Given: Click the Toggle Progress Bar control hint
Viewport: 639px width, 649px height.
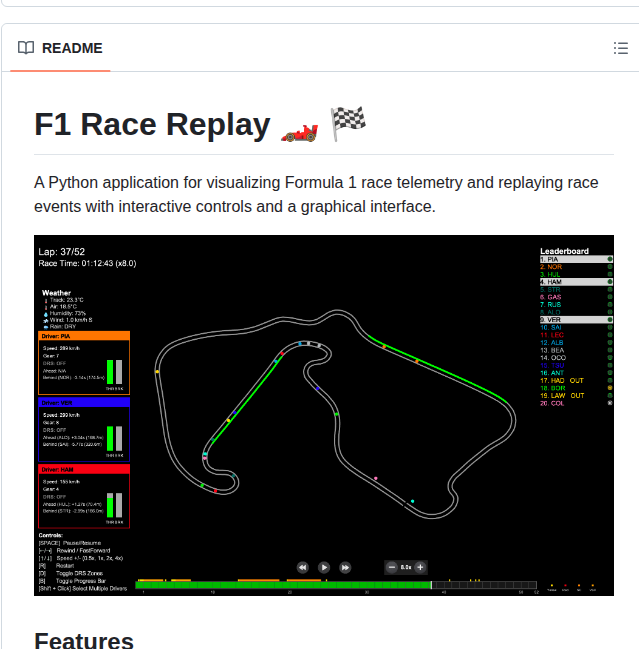Looking at the screenshot, I should (81, 581).
